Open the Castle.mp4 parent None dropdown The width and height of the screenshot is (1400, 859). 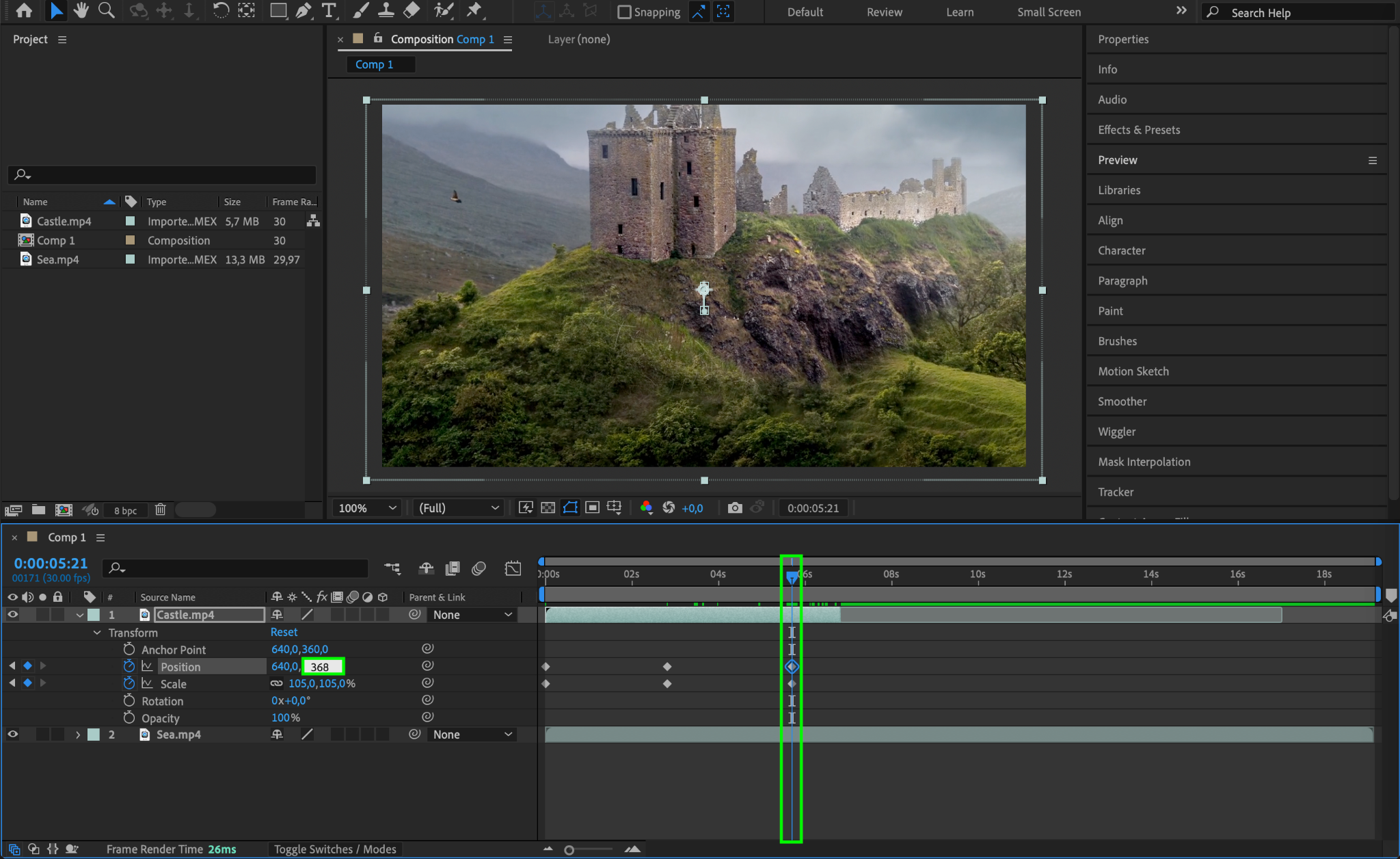472,615
